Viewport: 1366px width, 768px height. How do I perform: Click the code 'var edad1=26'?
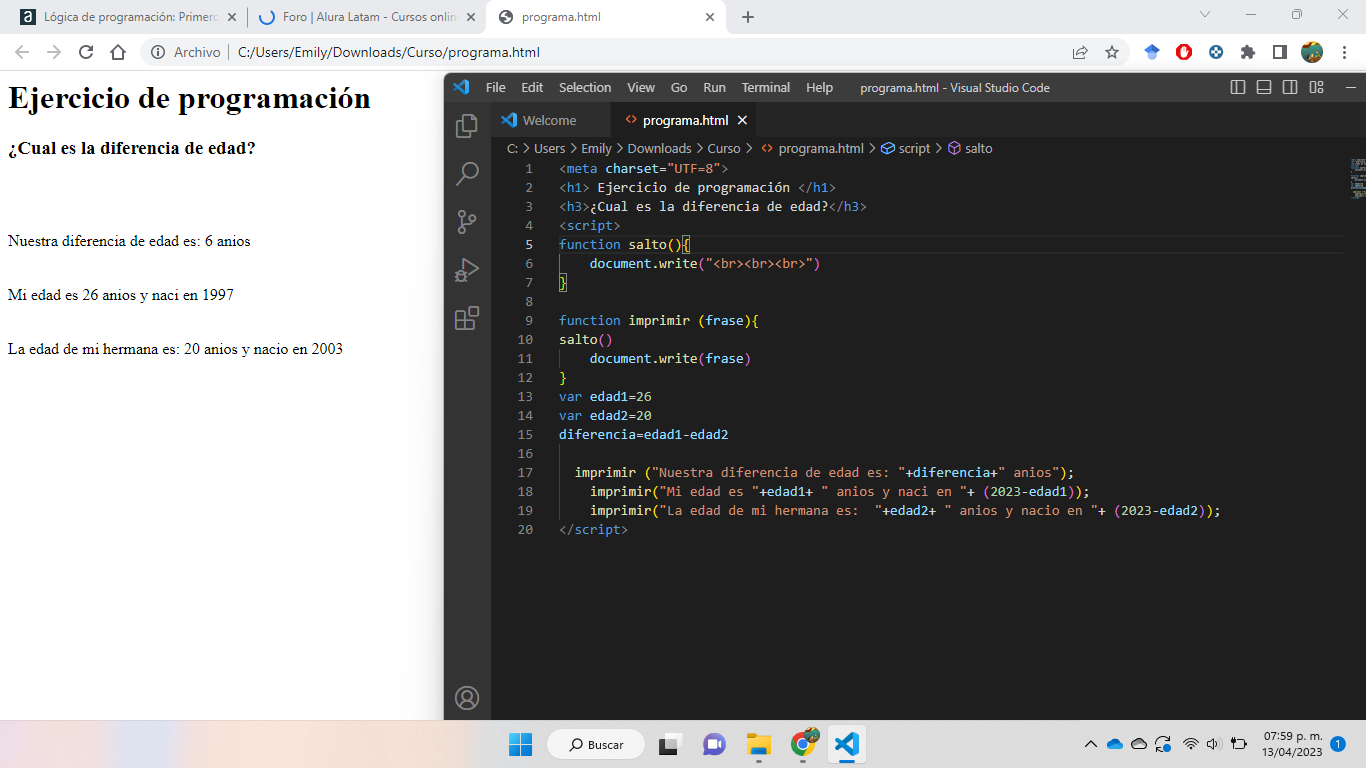(x=605, y=396)
